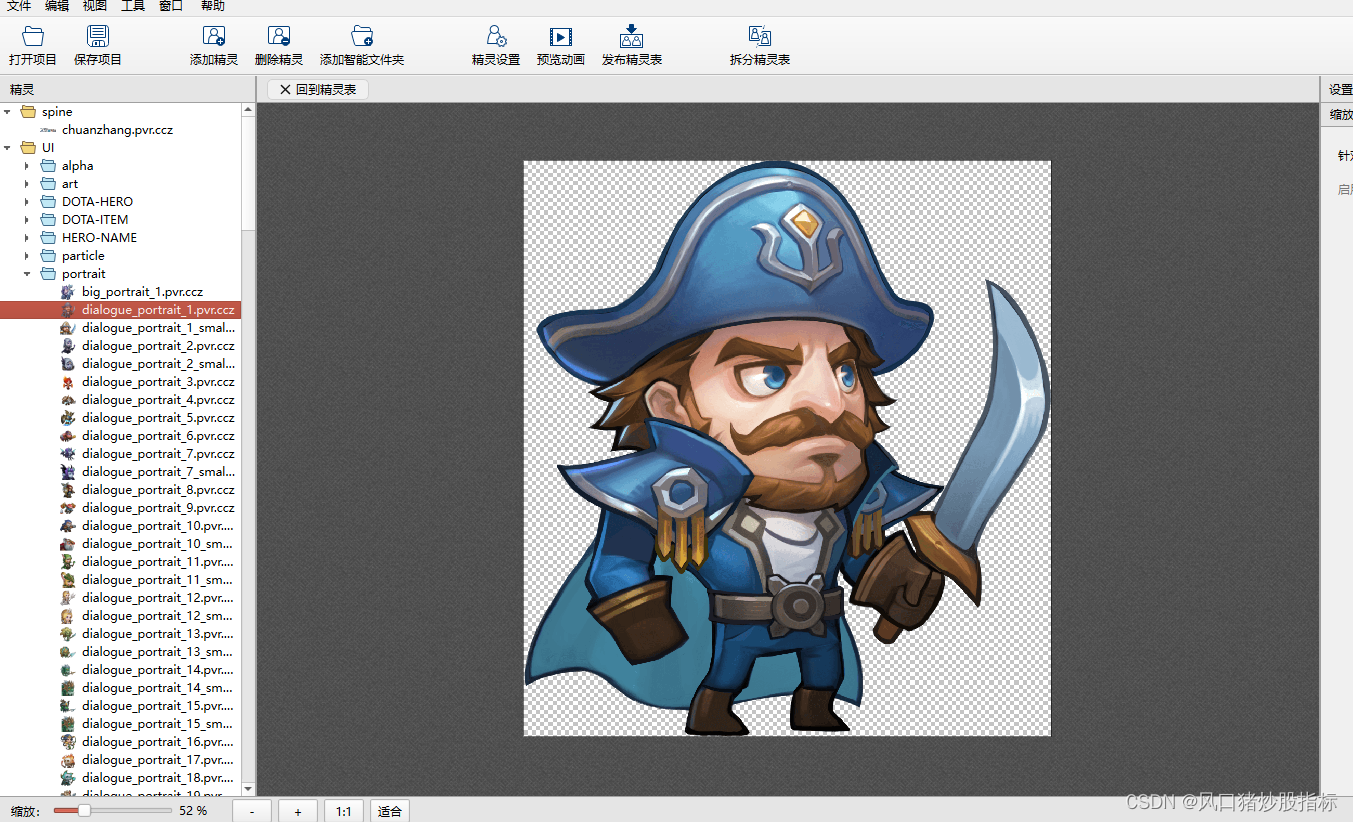This screenshot has height=822, width=1353.
Task: Select dialogue_portrait_4.pvr.ccz
Action: click(158, 400)
